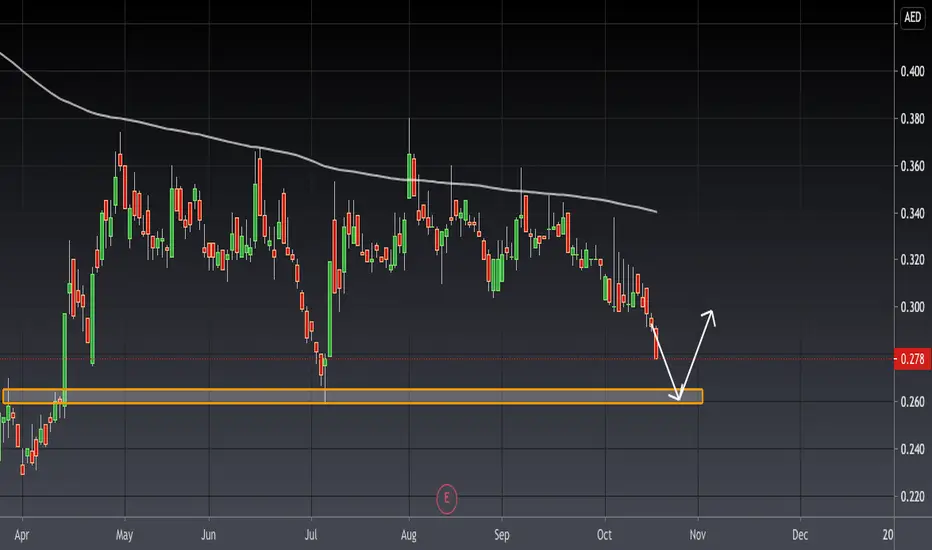Screen dimensions: 932x550
Task: Click the 0.220 price axis label
Action: [912, 496]
